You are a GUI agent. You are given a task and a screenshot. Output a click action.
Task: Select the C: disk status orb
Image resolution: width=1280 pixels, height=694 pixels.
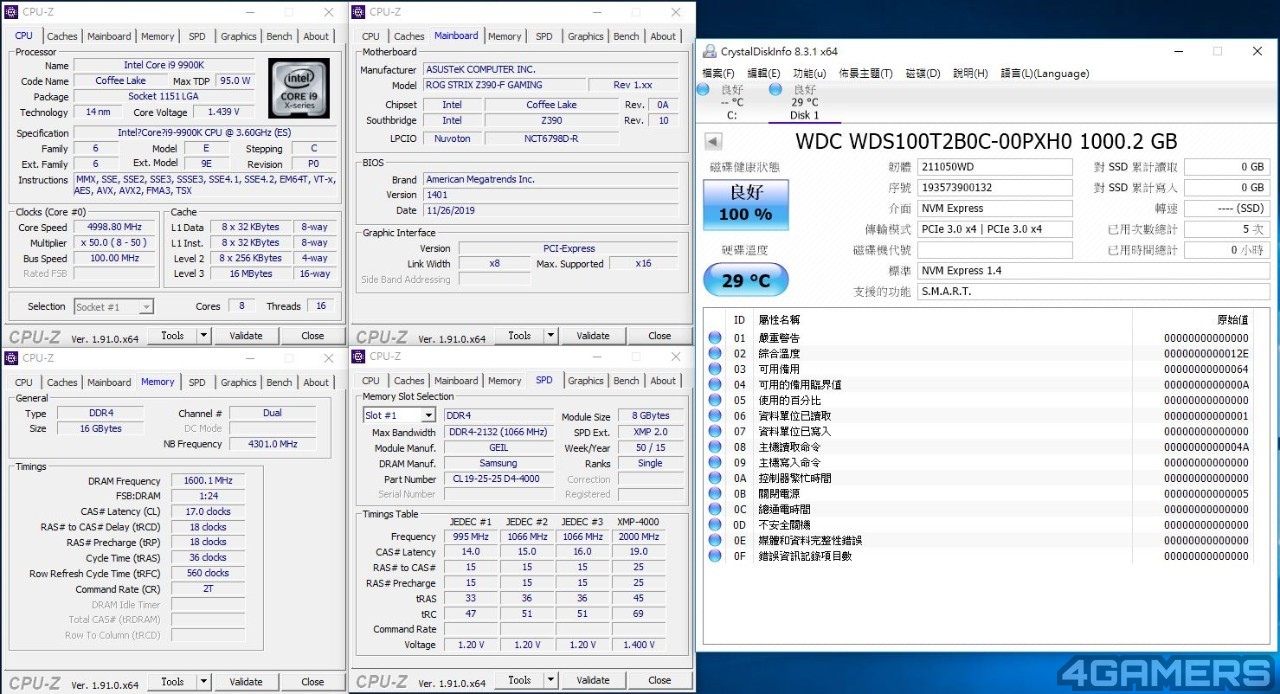pos(703,90)
